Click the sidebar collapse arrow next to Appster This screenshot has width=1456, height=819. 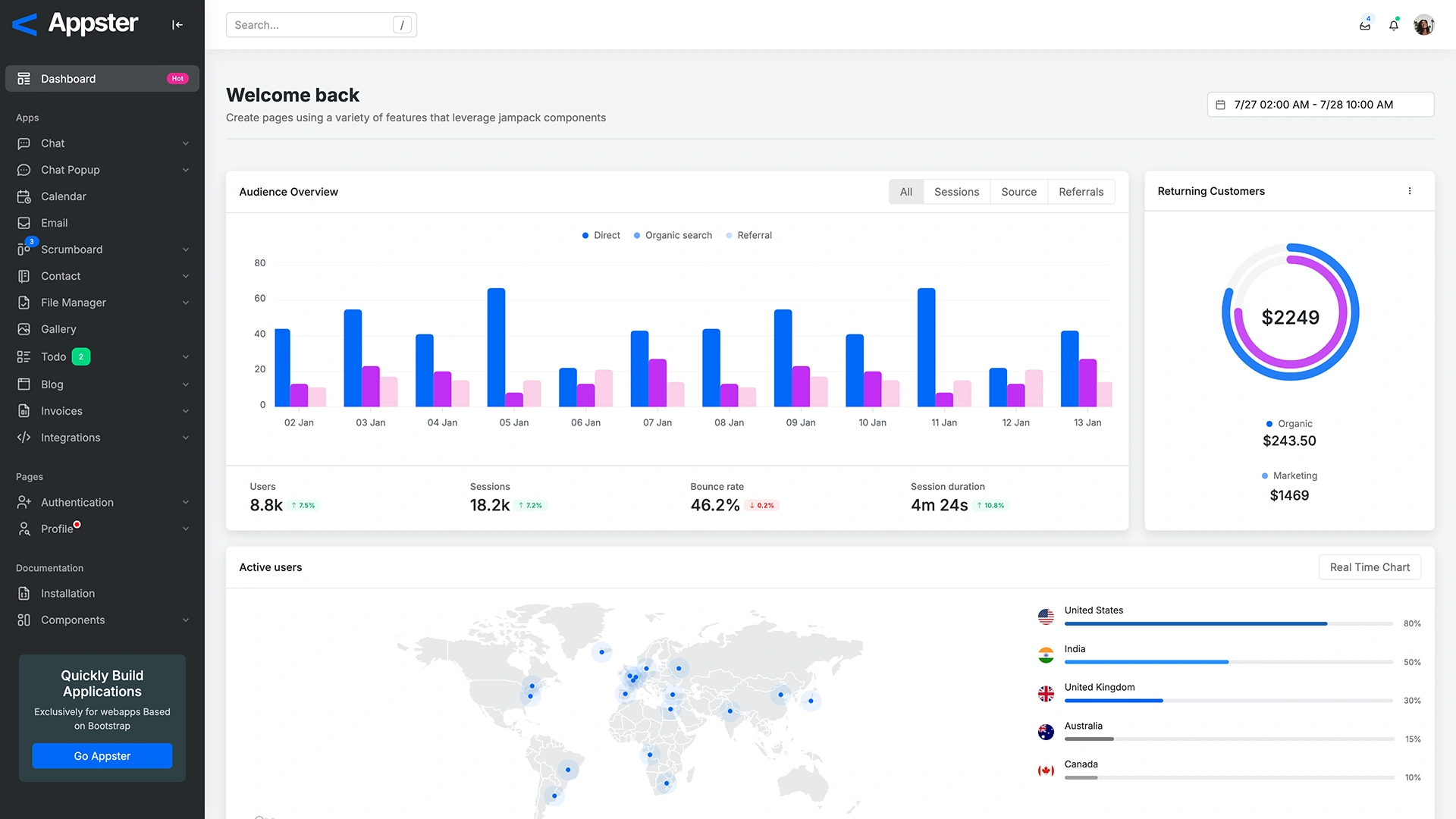coord(177,24)
